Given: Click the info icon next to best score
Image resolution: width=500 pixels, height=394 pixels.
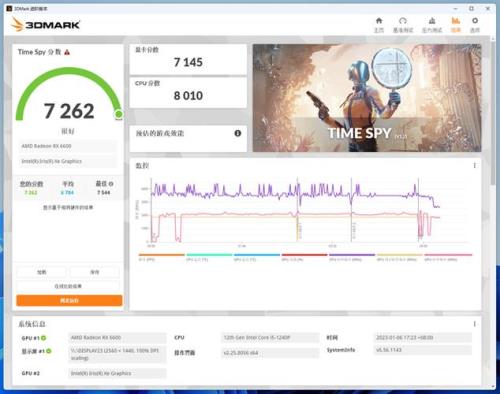Looking at the screenshot, I should 111,184.
